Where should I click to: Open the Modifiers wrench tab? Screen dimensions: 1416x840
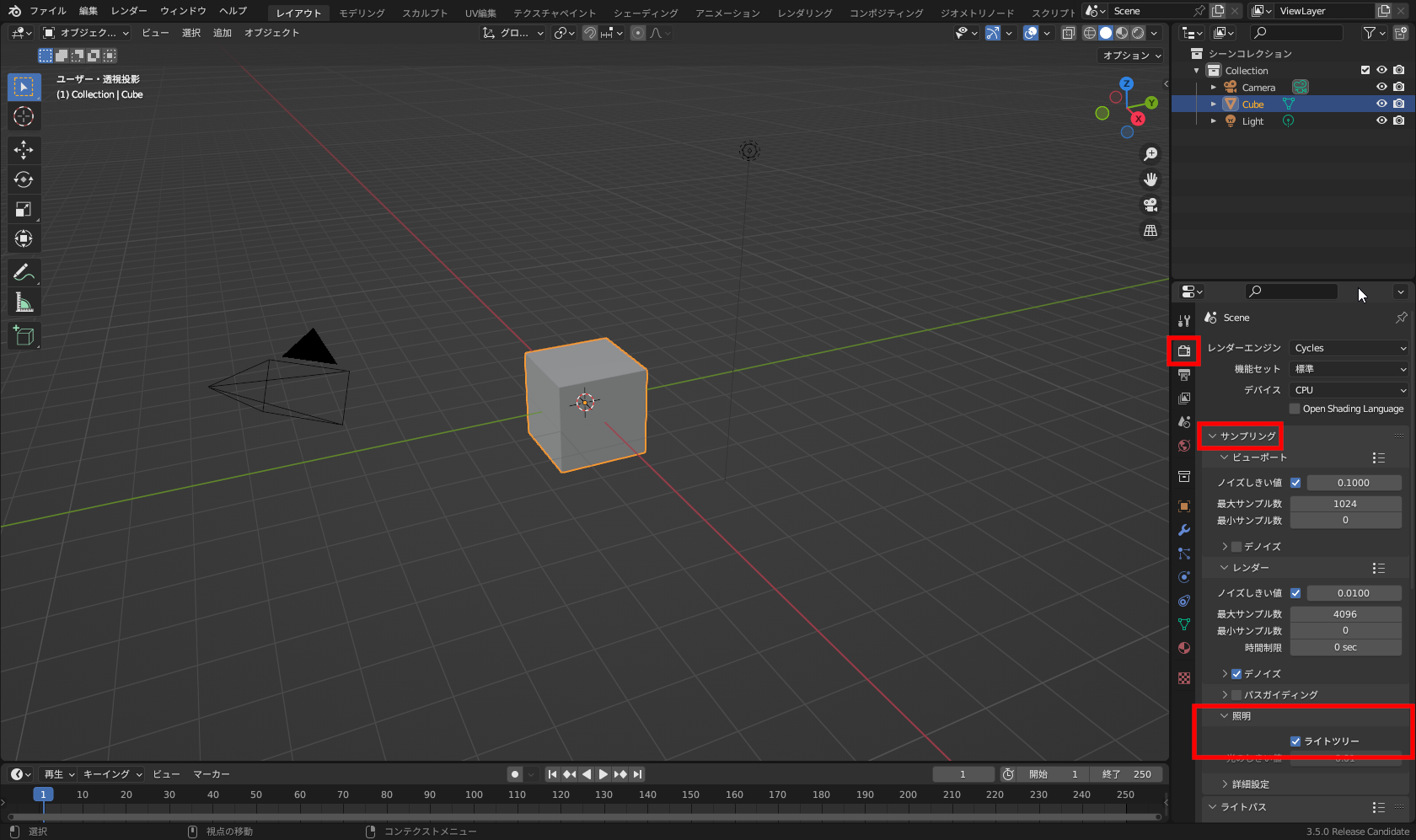pyautogui.click(x=1184, y=530)
